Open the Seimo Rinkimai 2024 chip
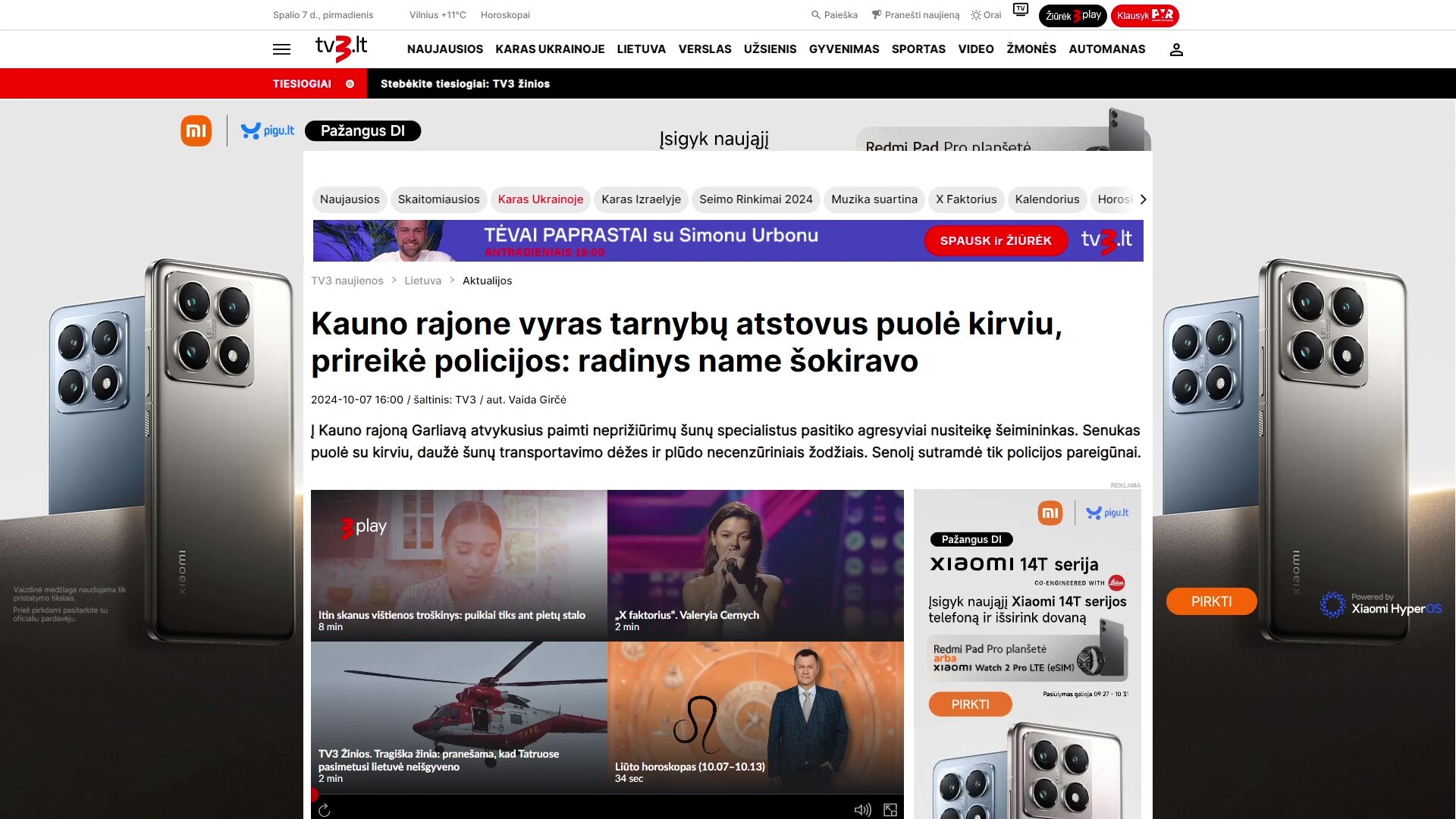 756,199
